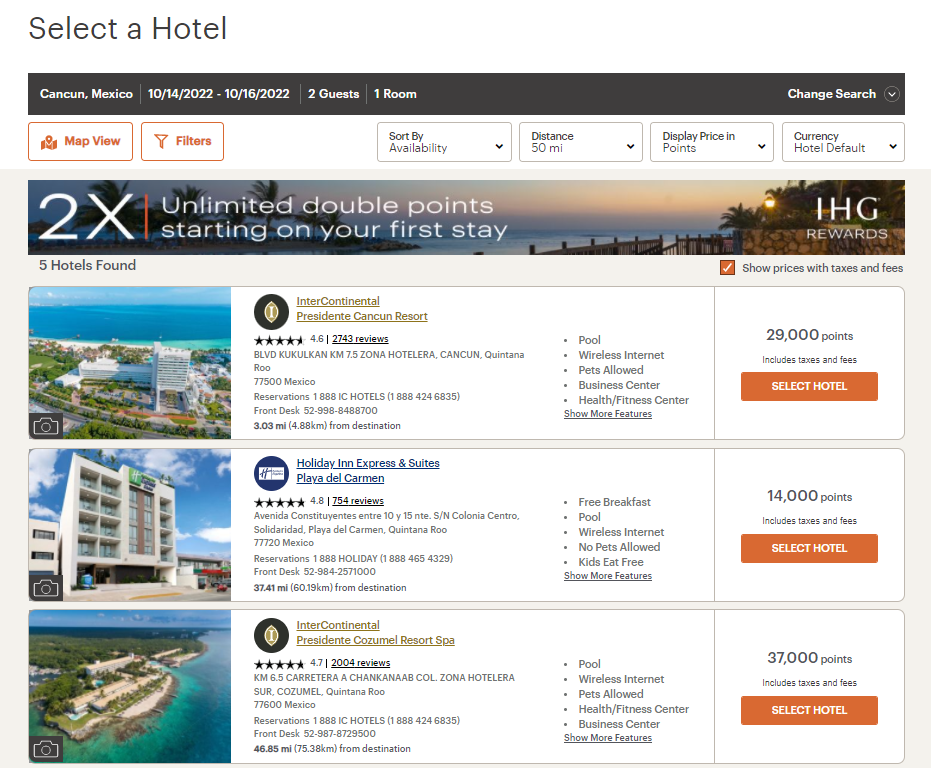Click InterContinental logo for Cozumel Resort Spa
This screenshot has width=931, height=768.
pos(271,635)
